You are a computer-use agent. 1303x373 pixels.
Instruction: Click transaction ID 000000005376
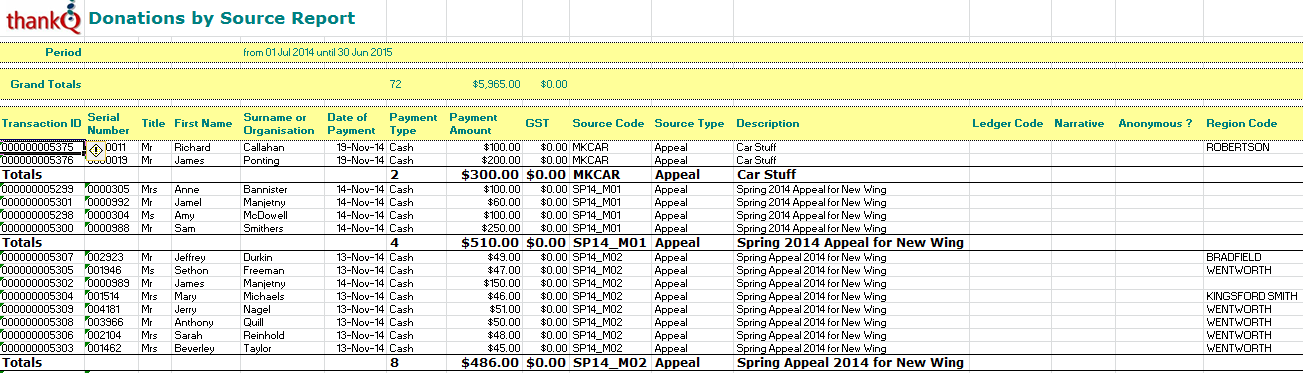pyautogui.click(x=37, y=160)
